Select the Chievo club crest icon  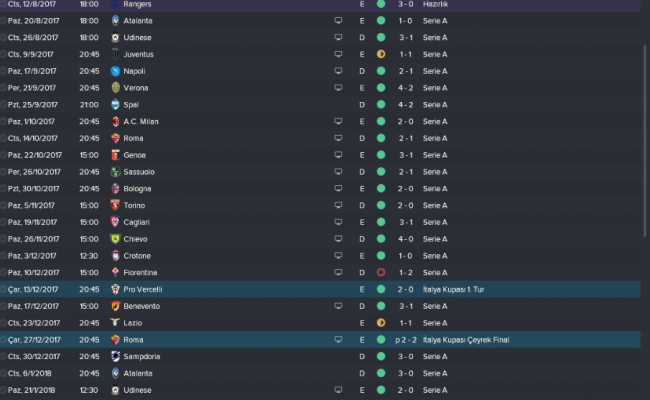click(x=116, y=239)
